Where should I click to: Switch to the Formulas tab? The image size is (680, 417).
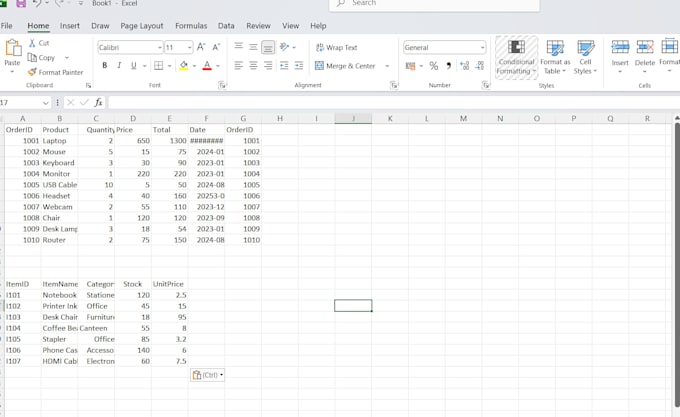191,26
